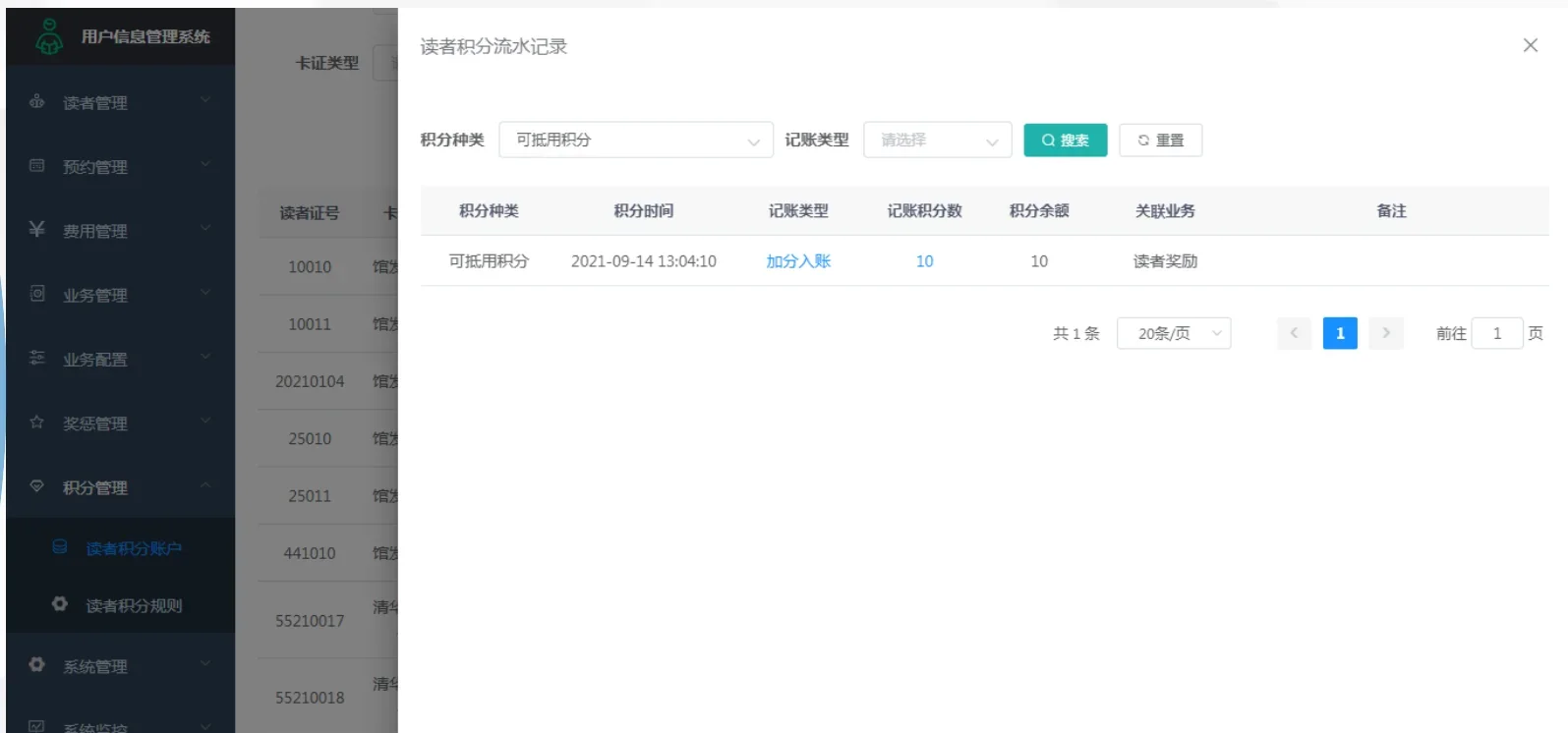Click the 读者积分账户 database icon
The width and height of the screenshot is (1568, 733).
[60, 546]
